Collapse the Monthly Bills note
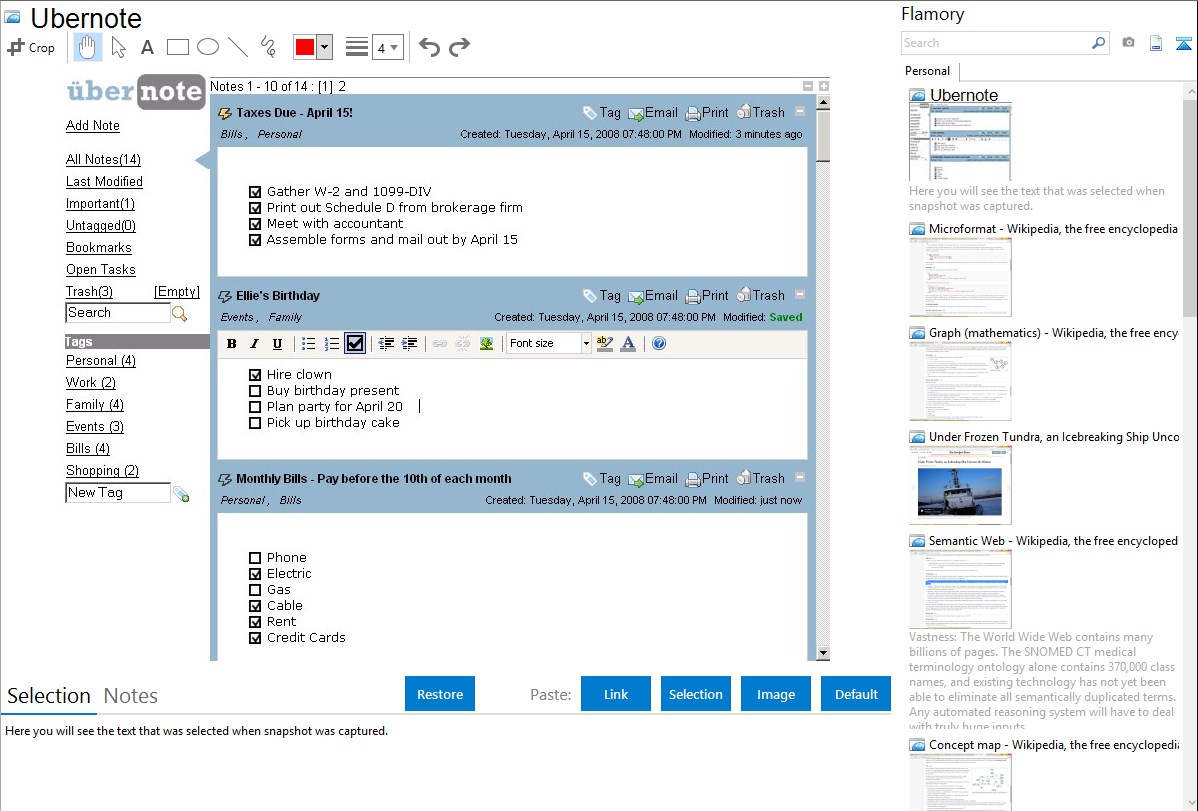1198x811 pixels. pyautogui.click(x=800, y=478)
